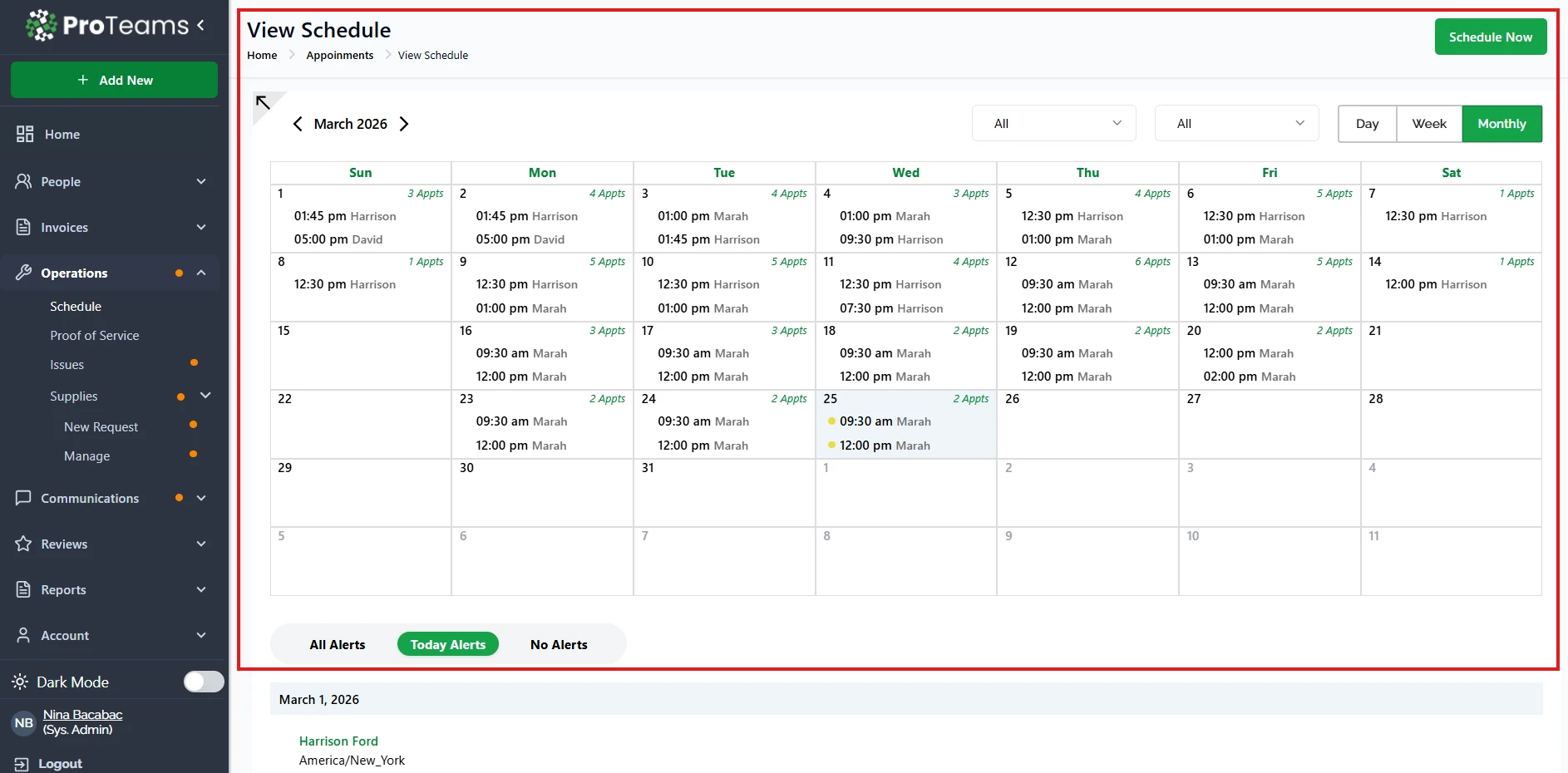
Task: Select the No Alerts filter
Action: (559, 644)
